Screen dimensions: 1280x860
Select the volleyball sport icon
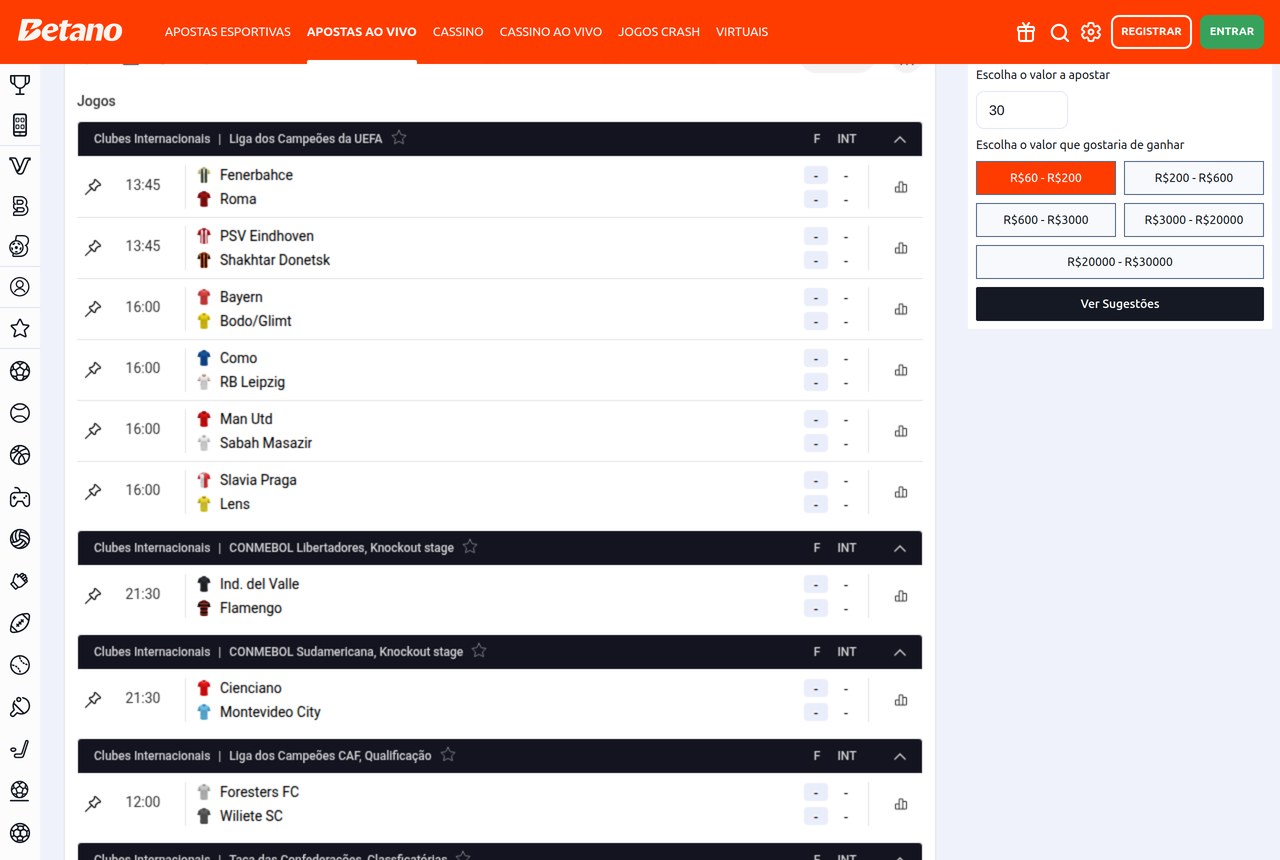pyautogui.click(x=20, y=539)
